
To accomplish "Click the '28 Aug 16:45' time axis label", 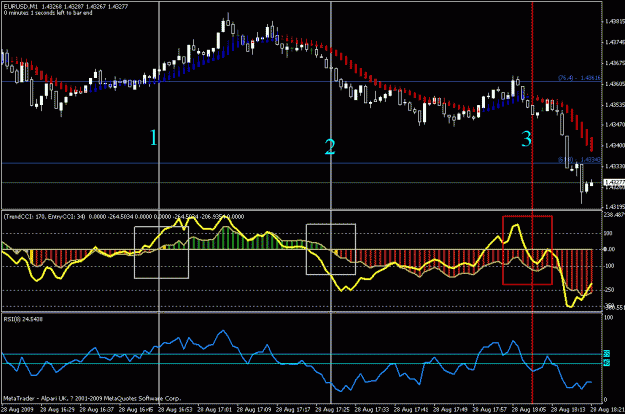I will pos(136,410).
